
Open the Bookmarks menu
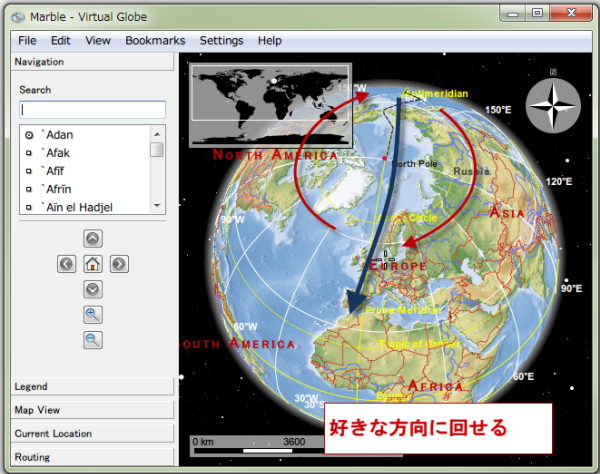155,41
